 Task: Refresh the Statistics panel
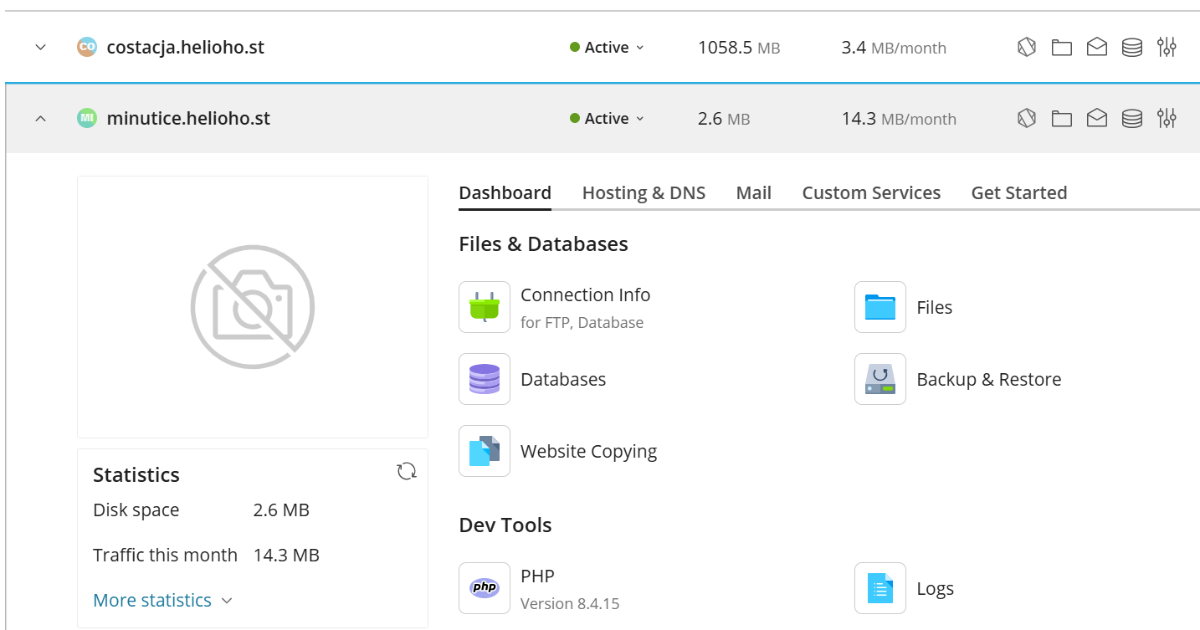[x=406, y=472]
